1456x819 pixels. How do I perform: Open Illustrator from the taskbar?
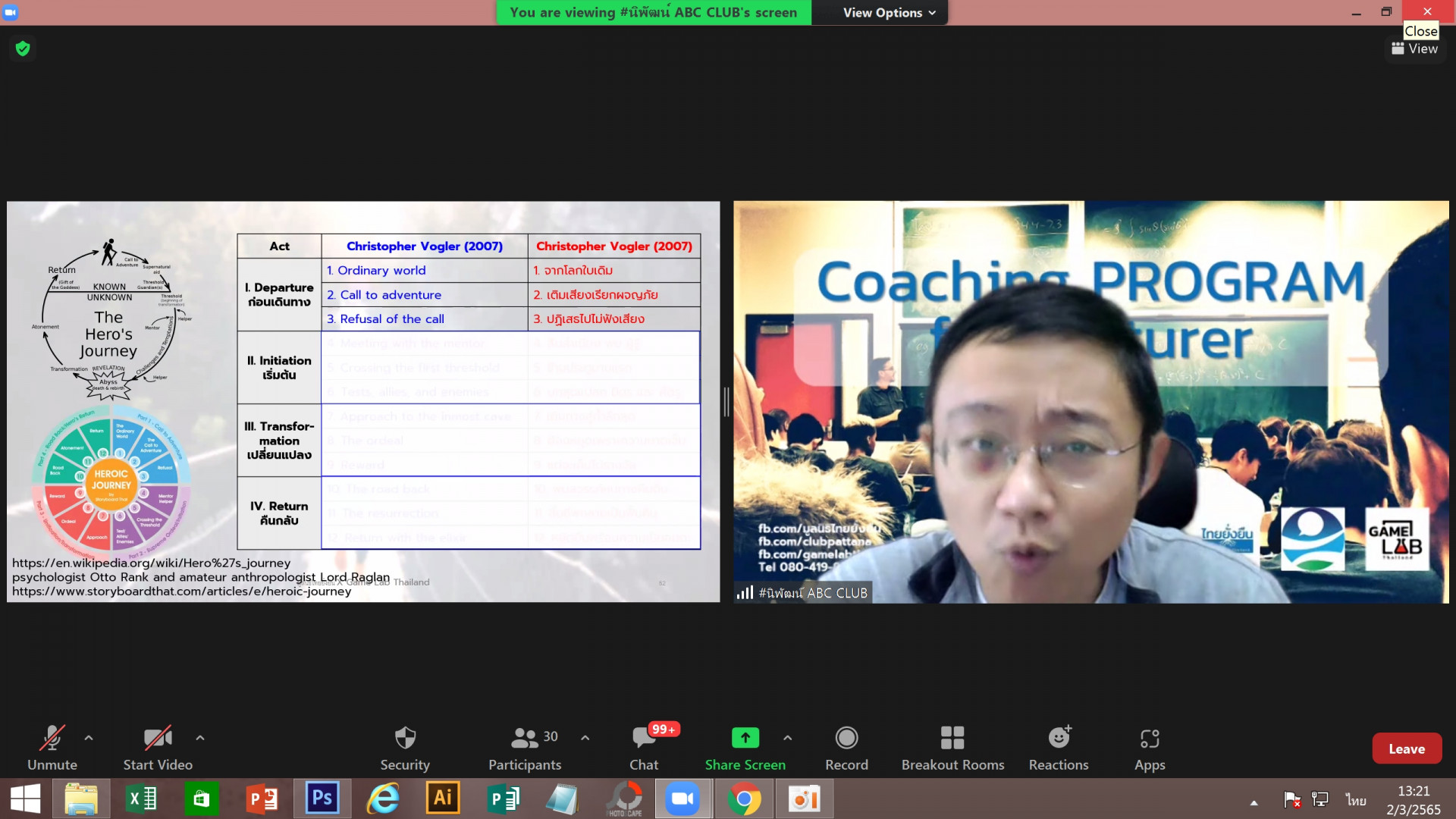click(x=442, y=799)
